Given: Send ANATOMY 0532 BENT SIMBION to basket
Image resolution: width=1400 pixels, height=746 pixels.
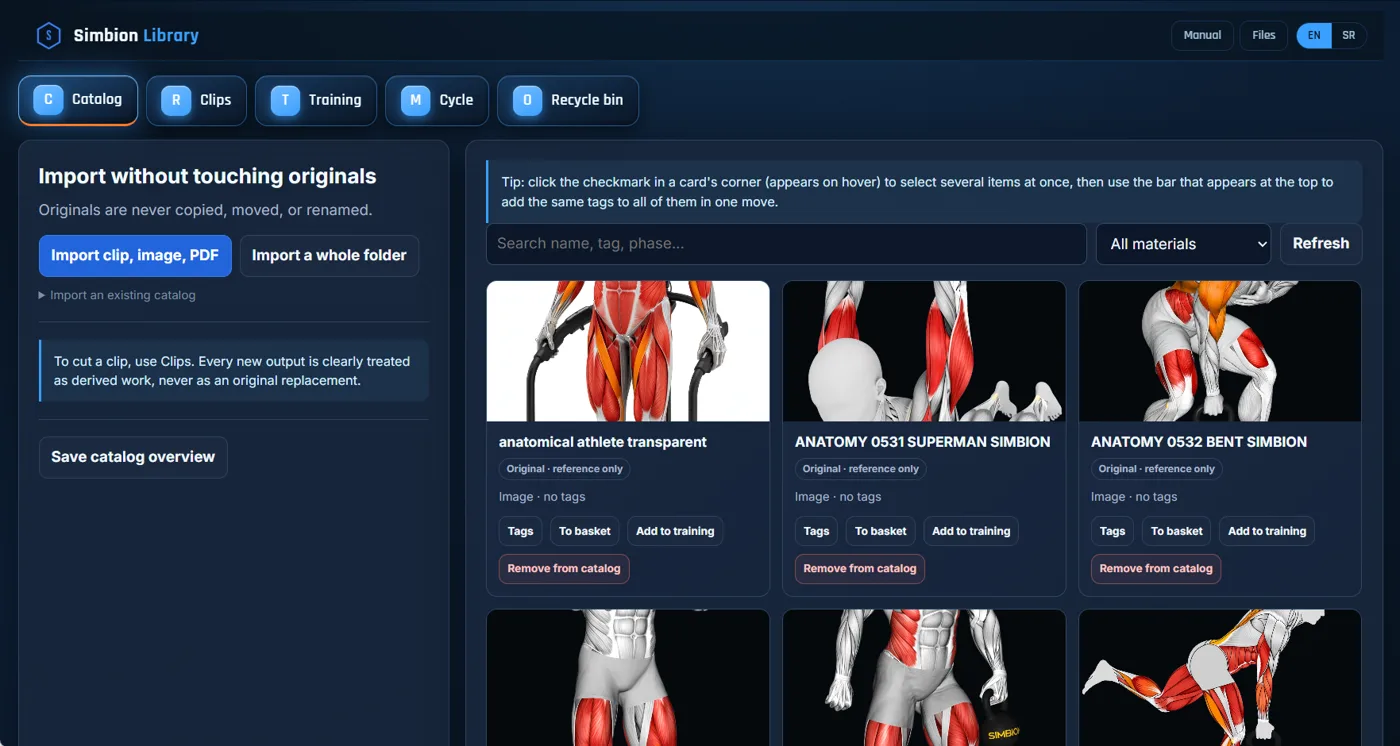Looking at the screenshot, I should (1177, 531).
